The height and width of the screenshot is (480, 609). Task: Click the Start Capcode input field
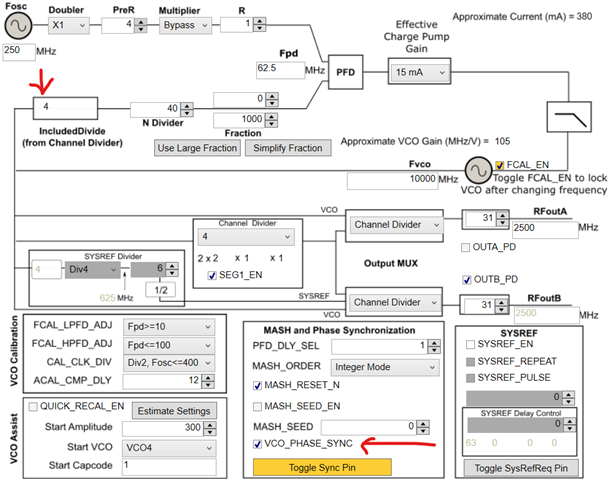169,466
